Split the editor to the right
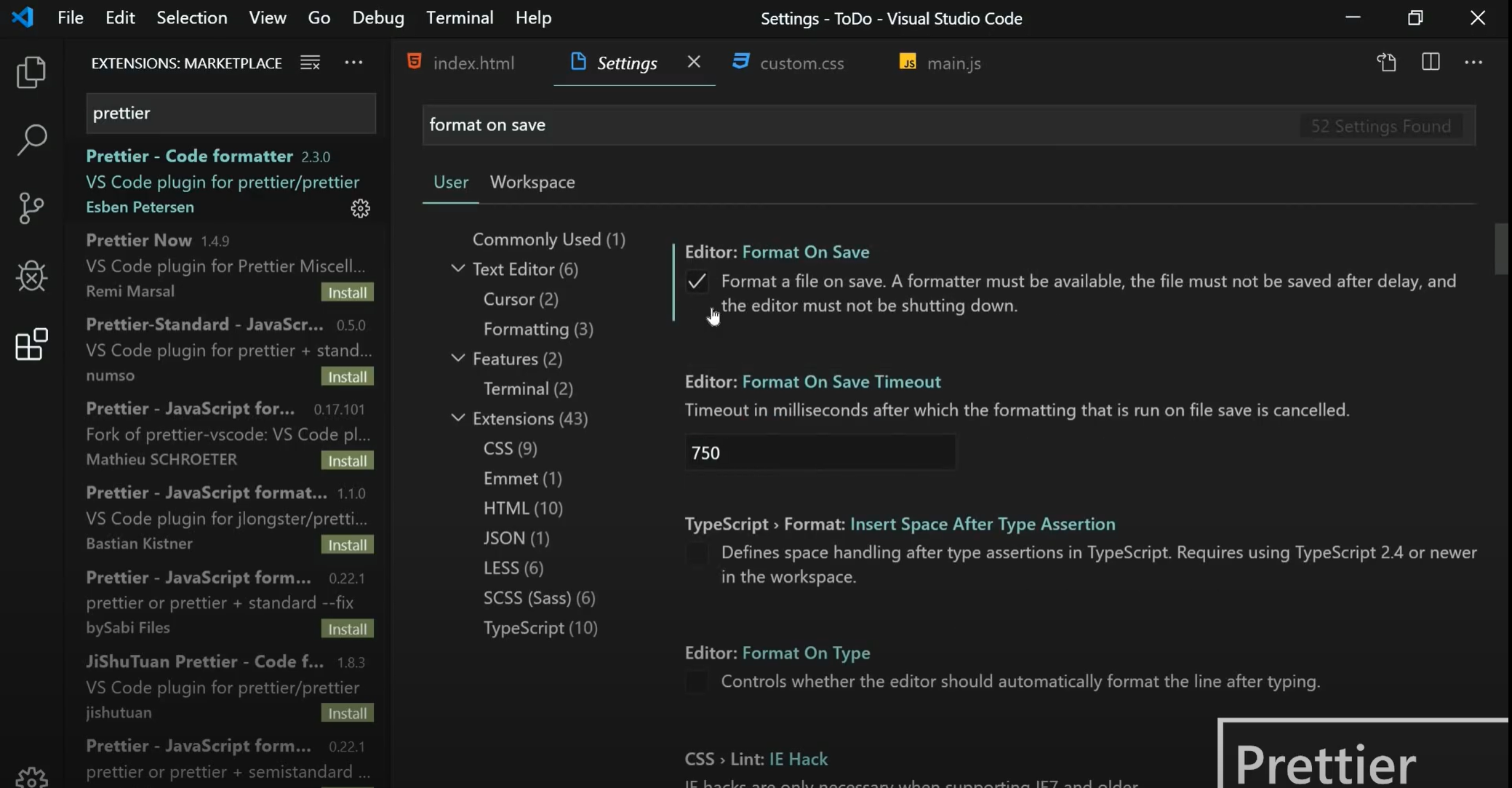 tap(1430, 63)
